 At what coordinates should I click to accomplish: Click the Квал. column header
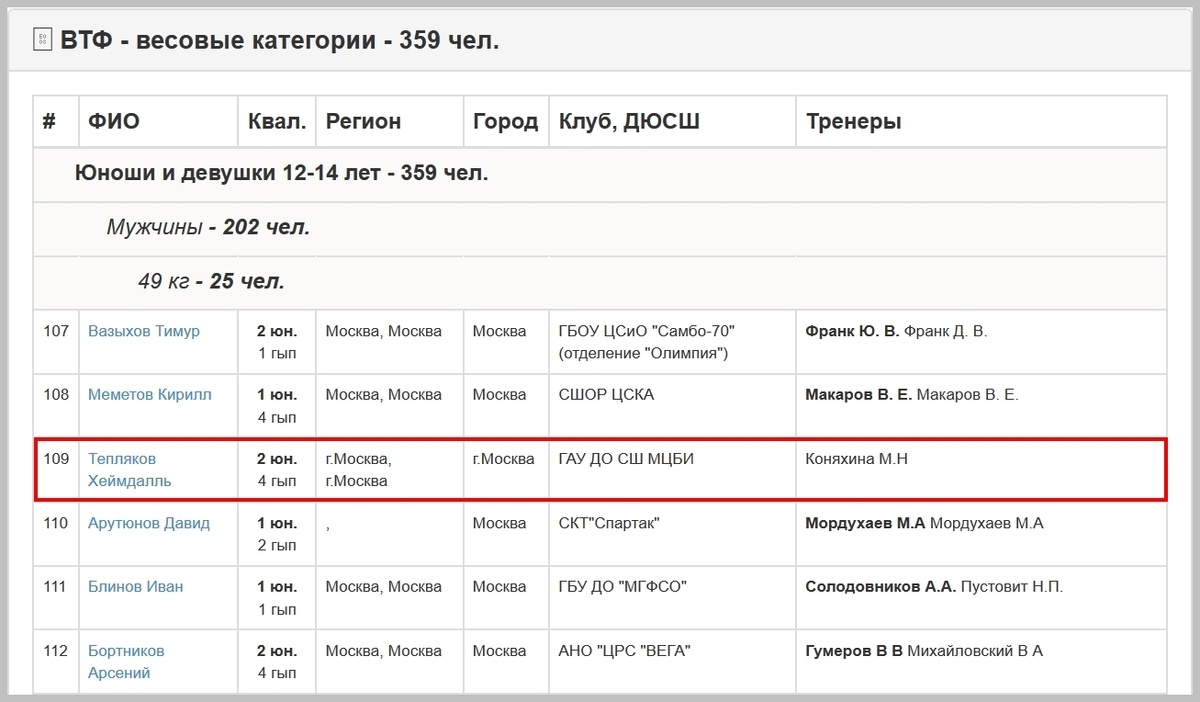tap(277, 121)
